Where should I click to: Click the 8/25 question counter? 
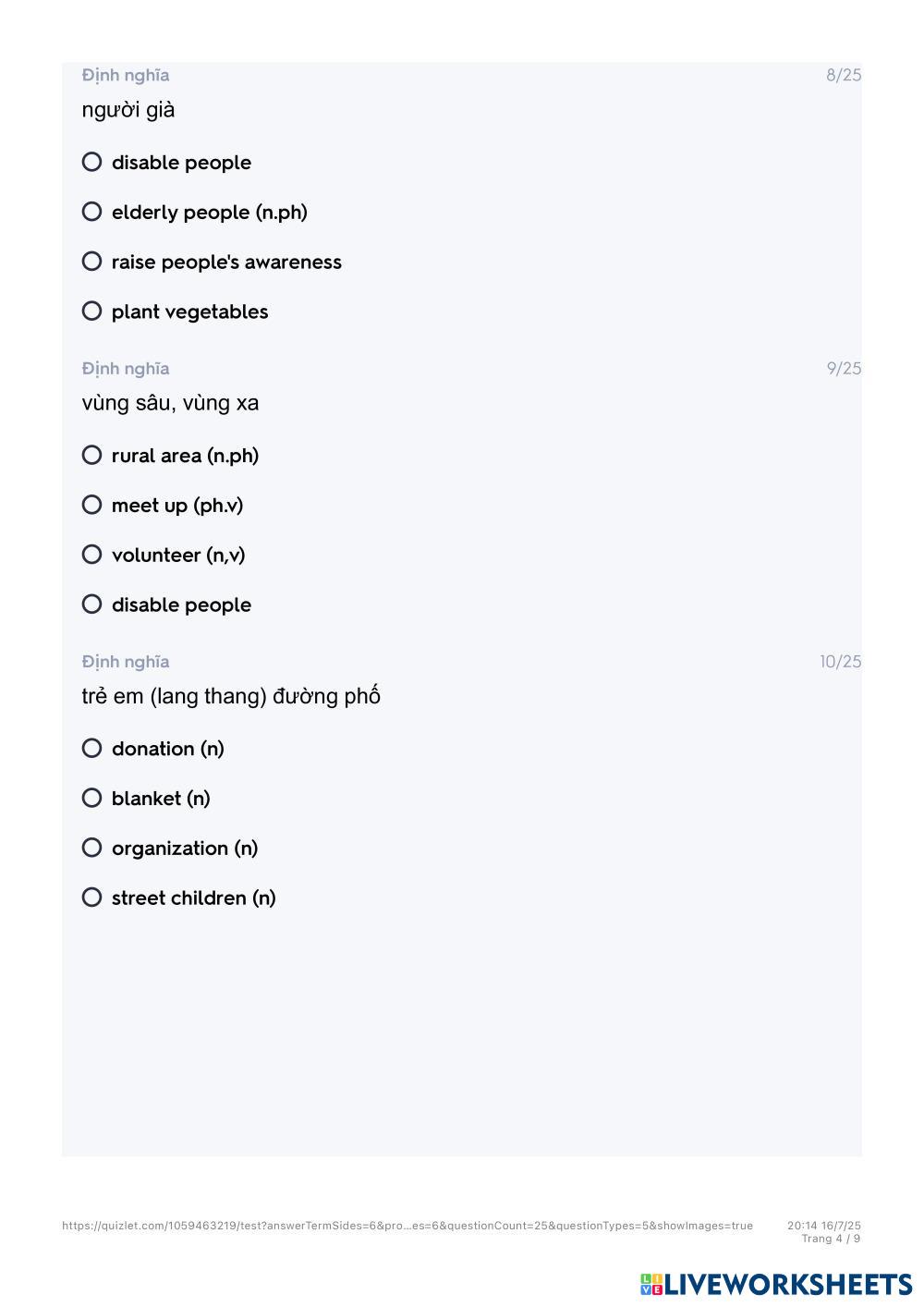point(843,75)
